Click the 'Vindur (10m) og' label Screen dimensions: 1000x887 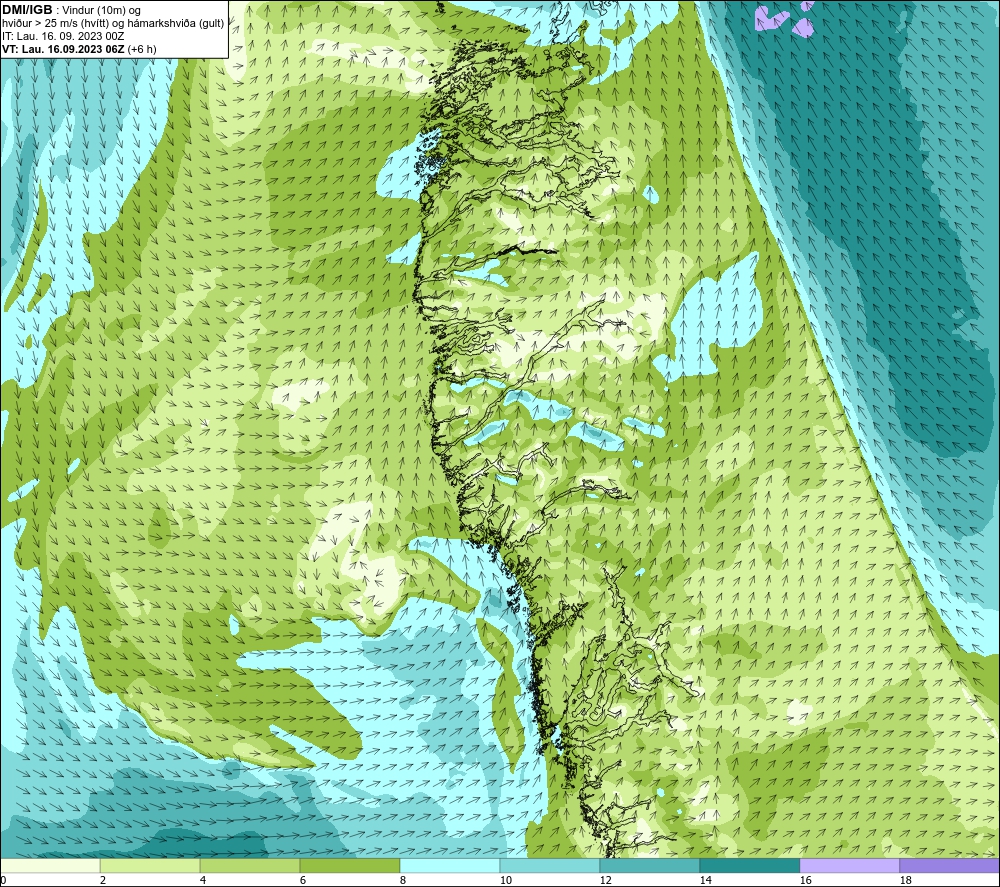tap(101, 11)
